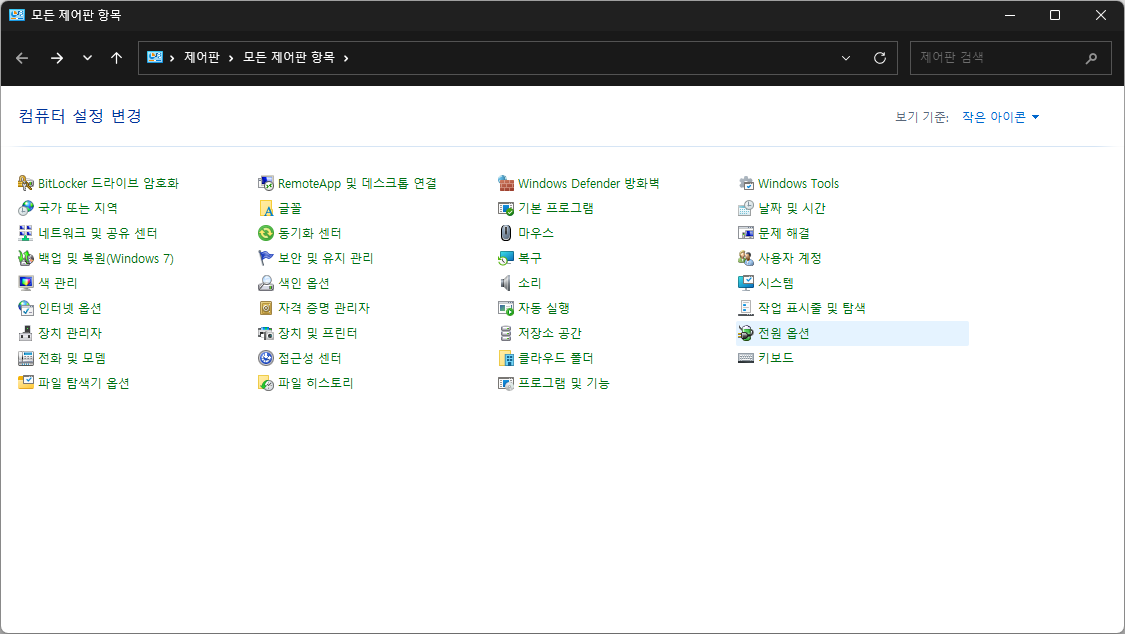This screenshot has width=1125, height=634.
Task: Expand the chevron after 제어판 breadcrumb
Action: pyautogui.click(x=231, y=58)
